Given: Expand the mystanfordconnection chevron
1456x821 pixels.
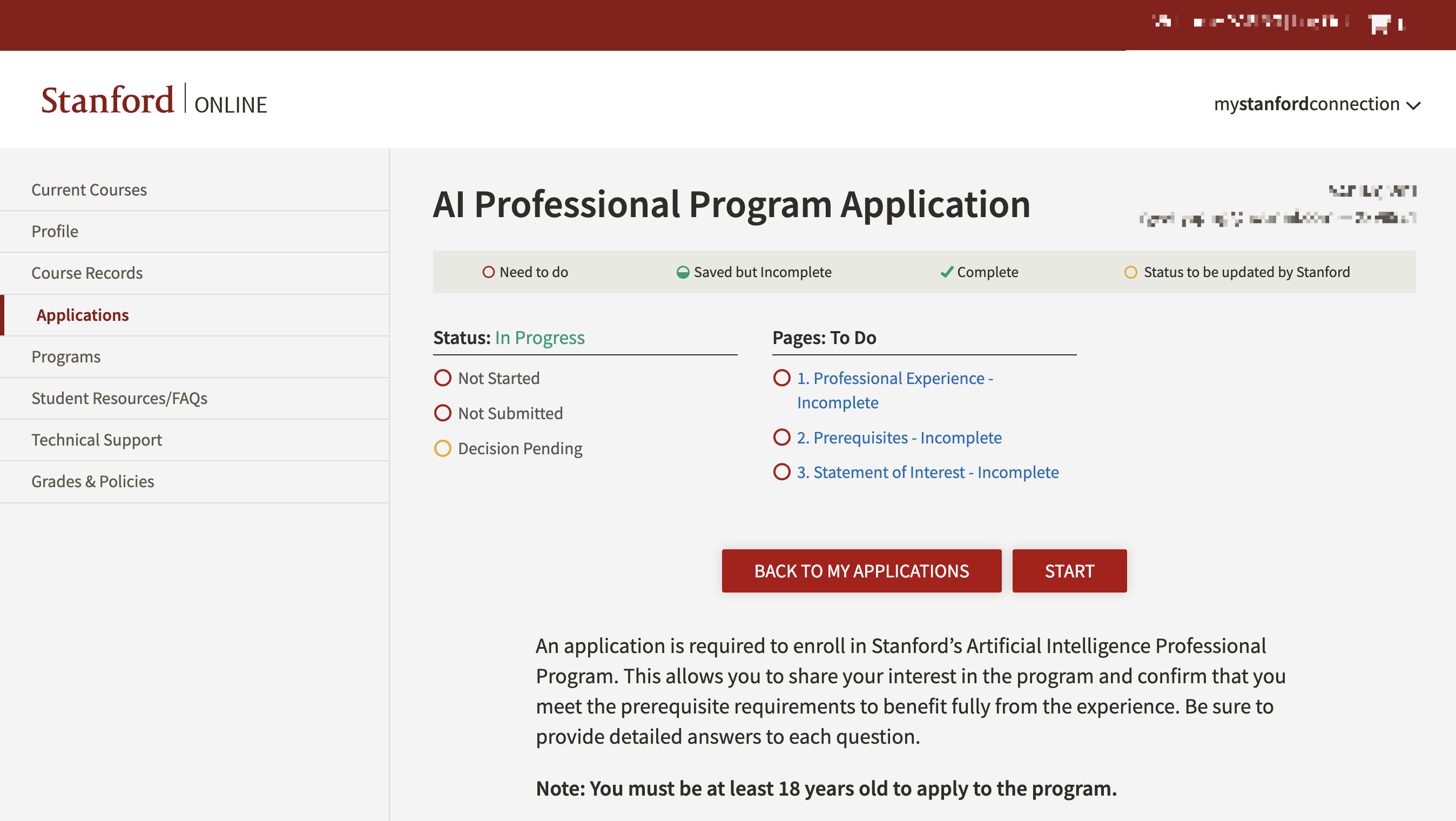Looking at the screenshot, I should 1414,105.
